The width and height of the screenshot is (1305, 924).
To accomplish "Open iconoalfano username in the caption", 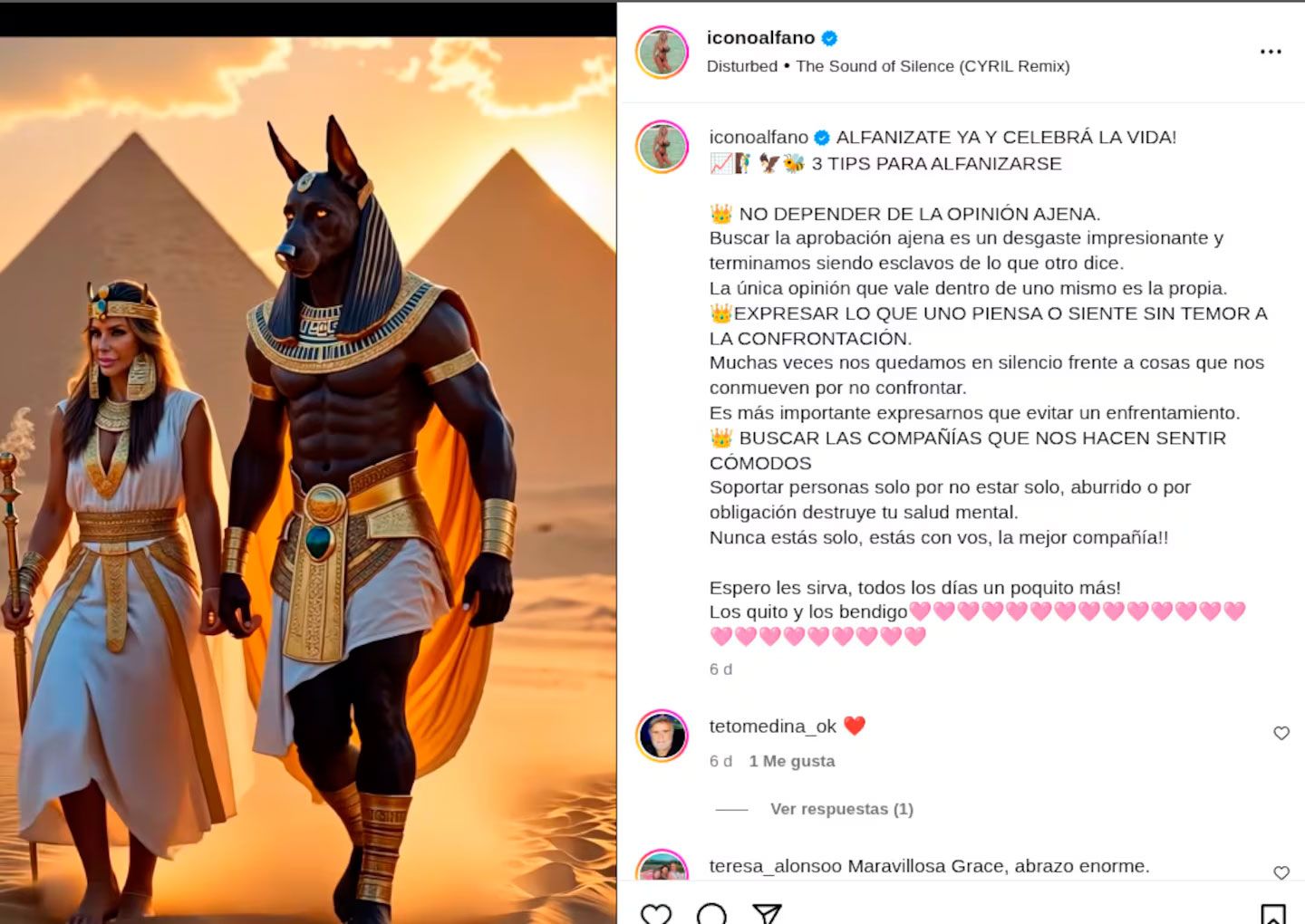I will tap(759, 138).
